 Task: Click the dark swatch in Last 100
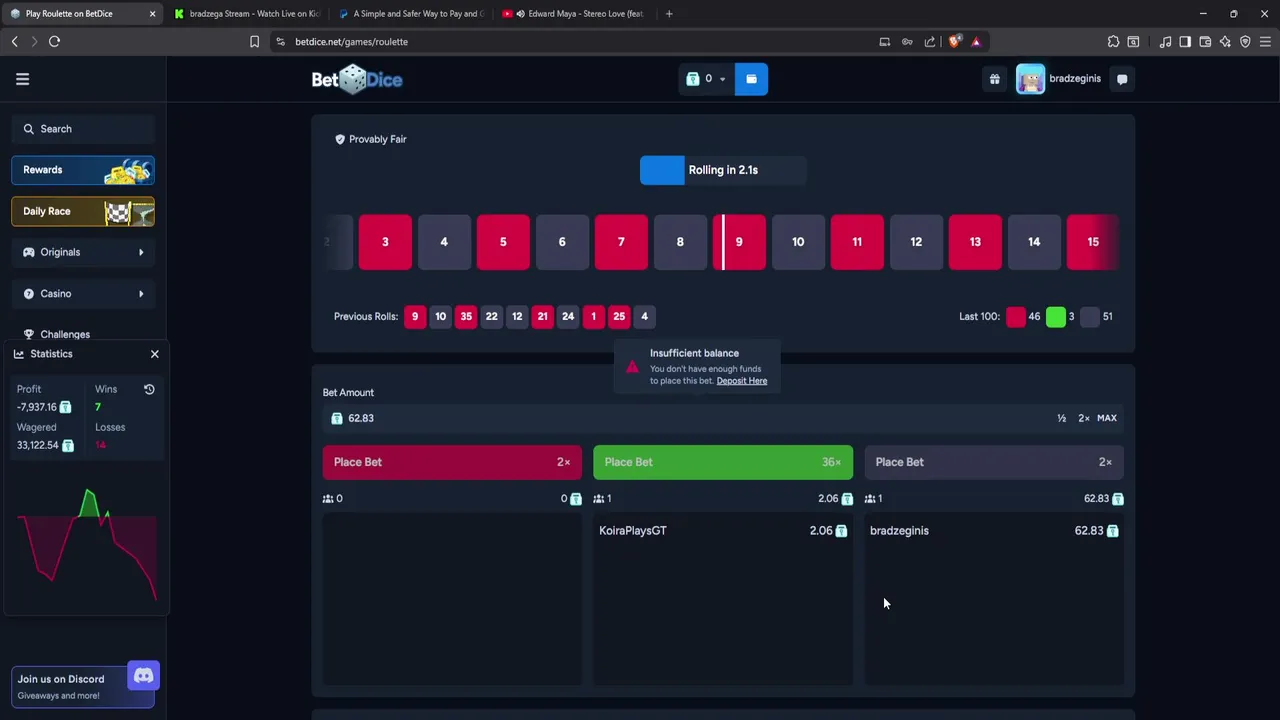click(1090, 317)
